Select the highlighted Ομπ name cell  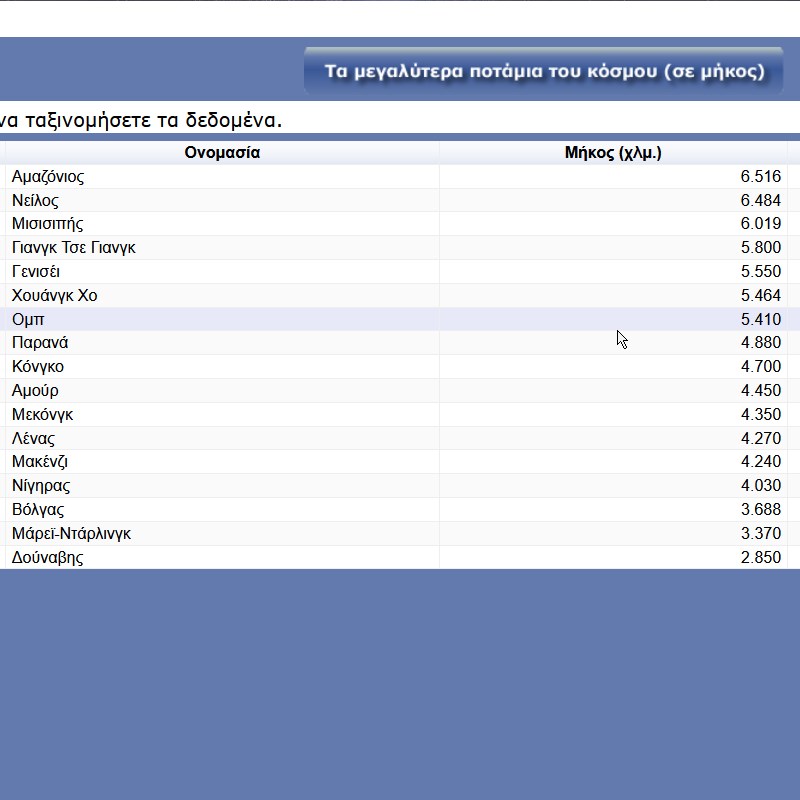tap(222, 319)
